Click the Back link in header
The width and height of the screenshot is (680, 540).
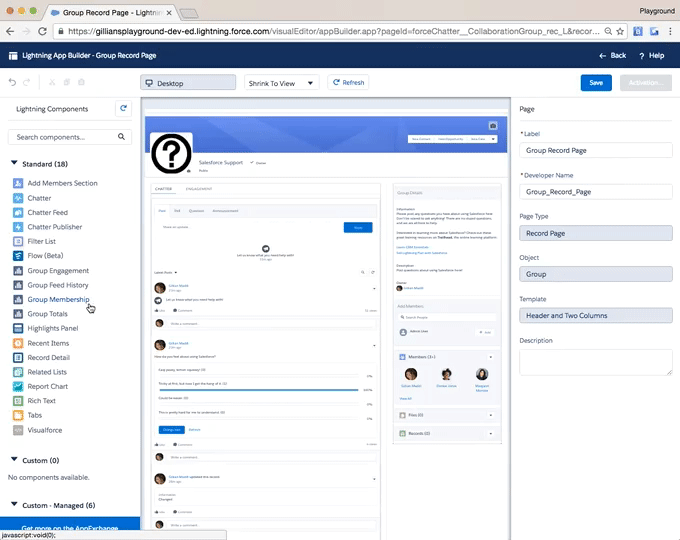tap(612, 55)
